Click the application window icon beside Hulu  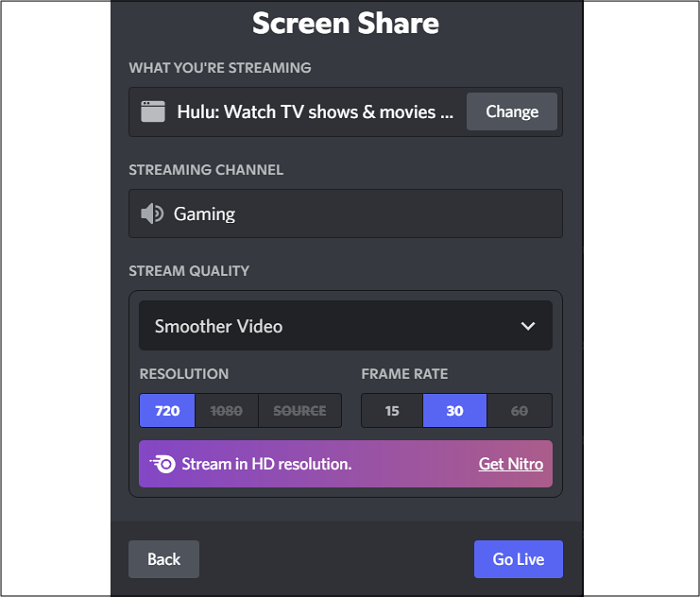153,112
